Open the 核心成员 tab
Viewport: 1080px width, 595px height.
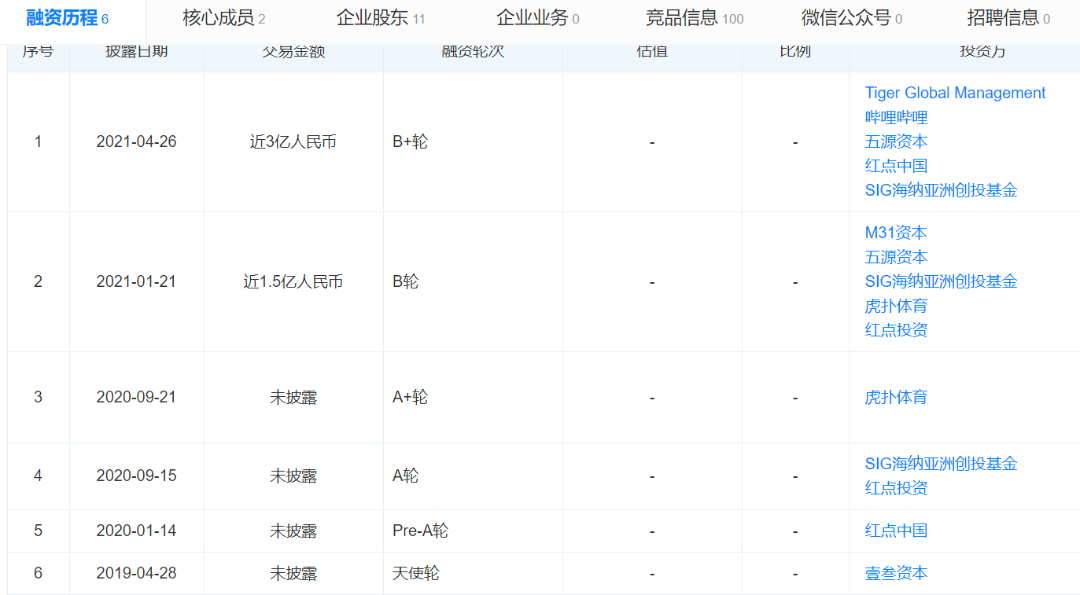tap(224, 18)
